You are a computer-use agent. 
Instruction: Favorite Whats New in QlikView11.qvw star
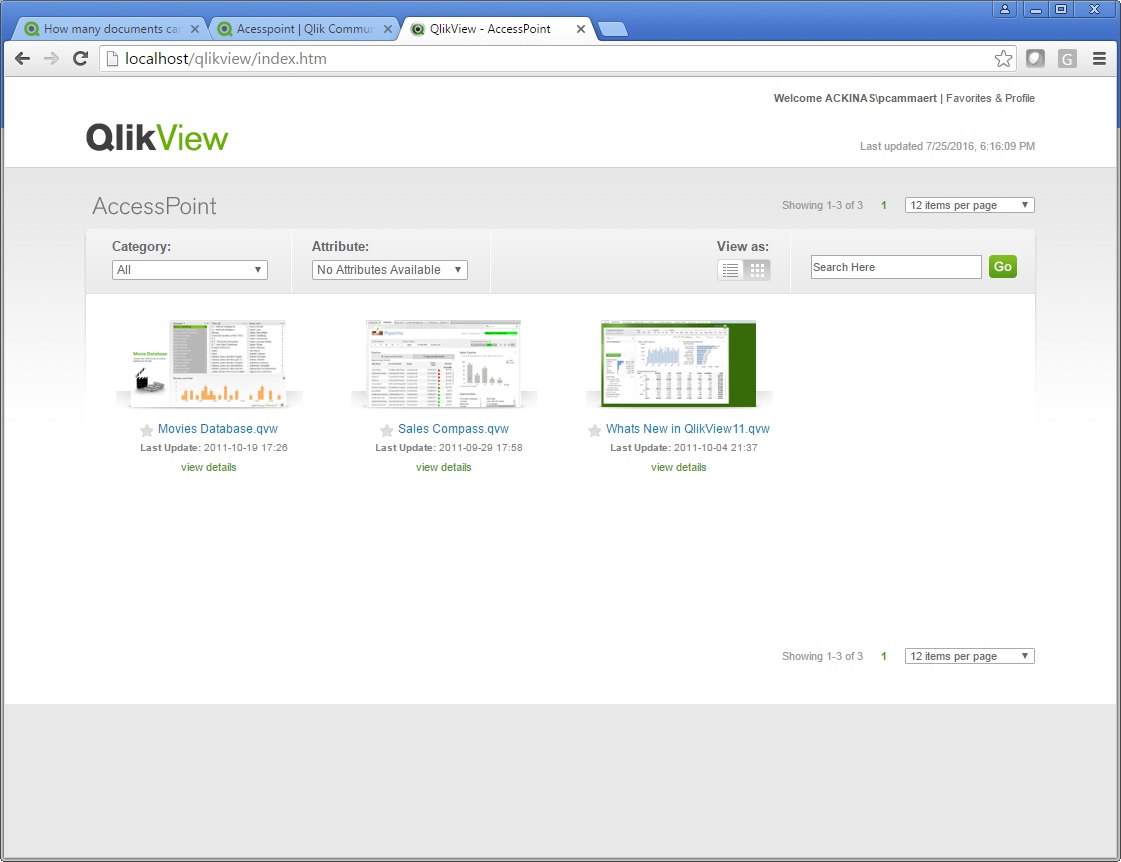click(x=595, y=430)
